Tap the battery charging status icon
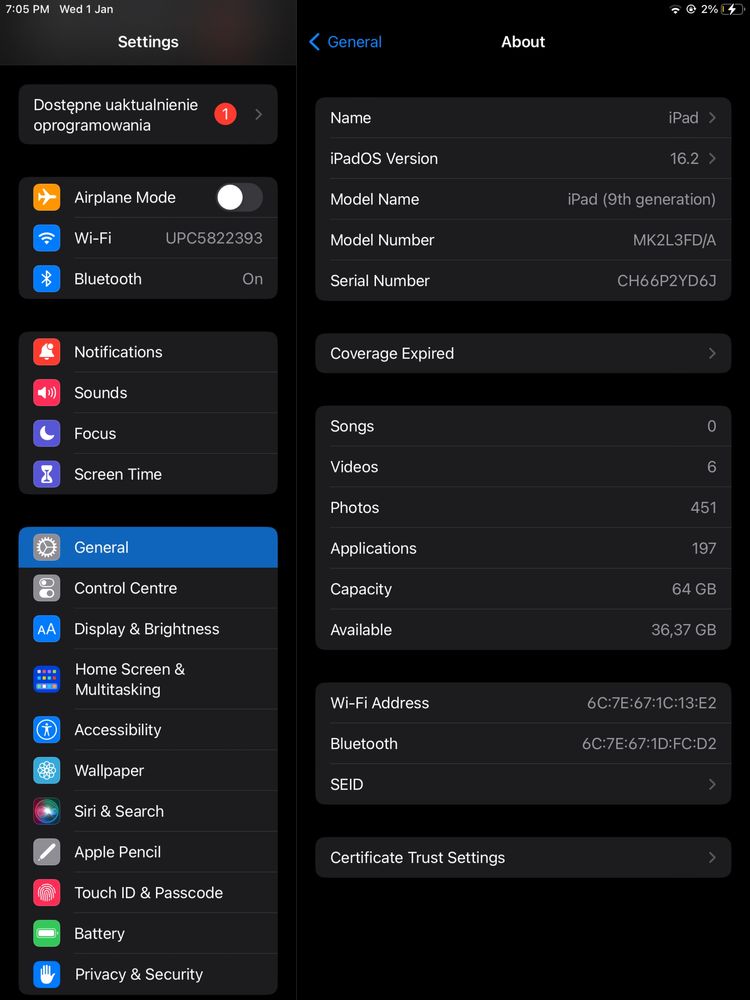 tap(733, 10)
